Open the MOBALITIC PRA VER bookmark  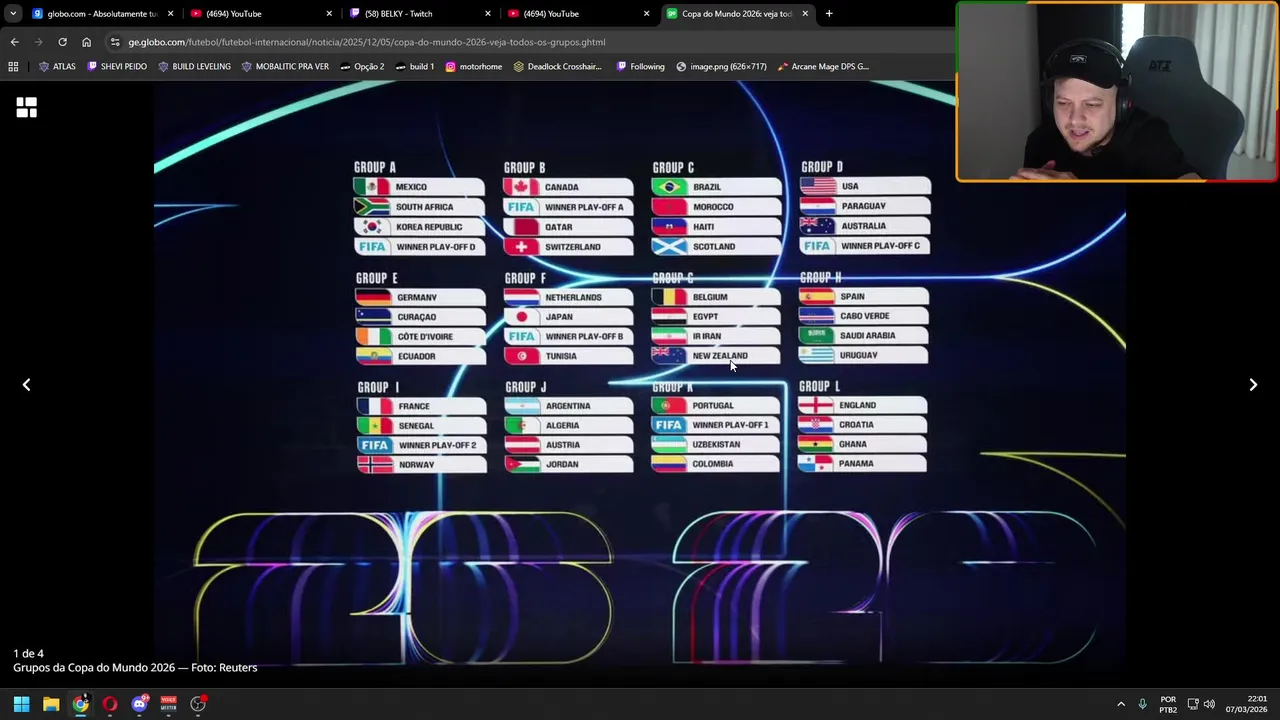coord(285,67)
